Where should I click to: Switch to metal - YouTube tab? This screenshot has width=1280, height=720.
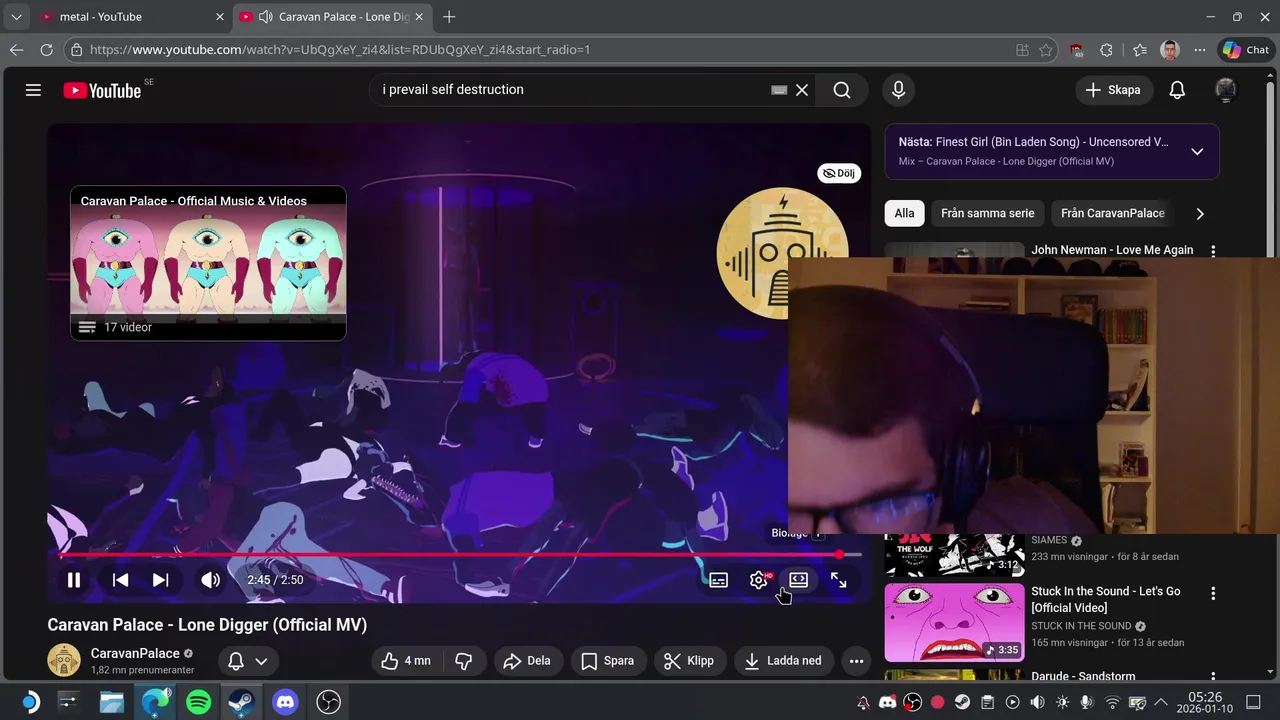130,17
